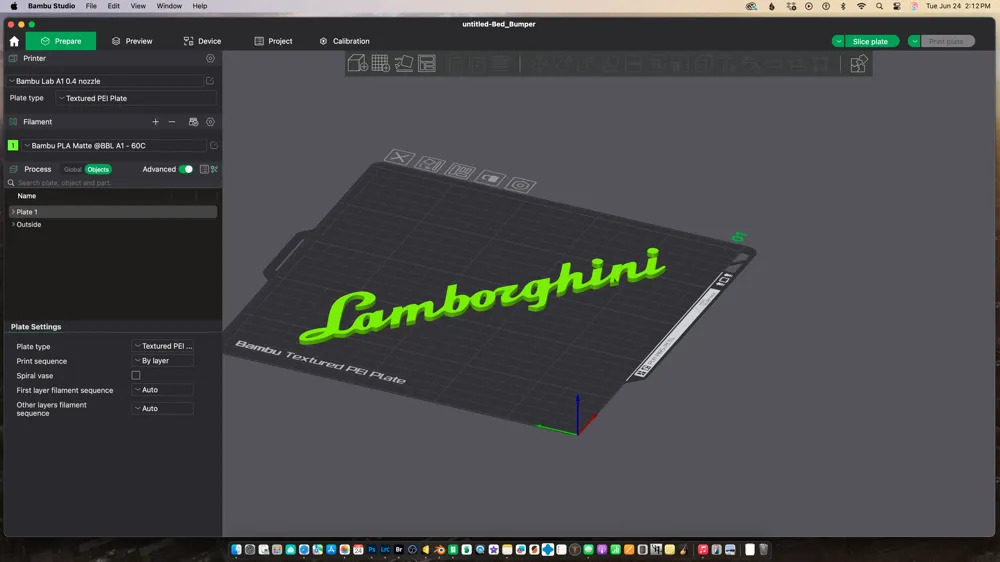This screenshot has width=1000, height=562.
Task: Open the View menu
Action: tap(138, 6)
